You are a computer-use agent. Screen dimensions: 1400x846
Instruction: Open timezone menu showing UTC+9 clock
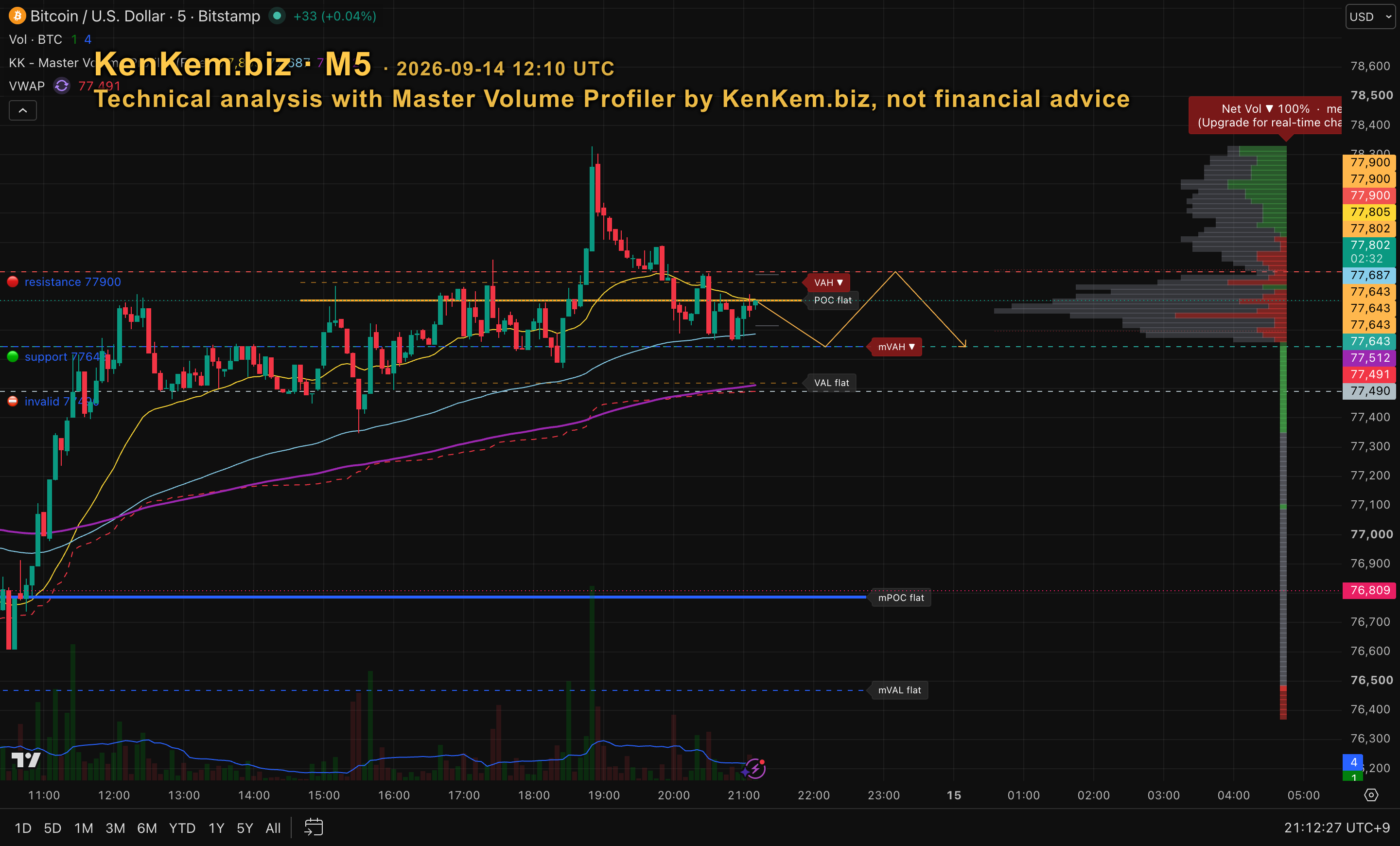[x=1337, y=828]
